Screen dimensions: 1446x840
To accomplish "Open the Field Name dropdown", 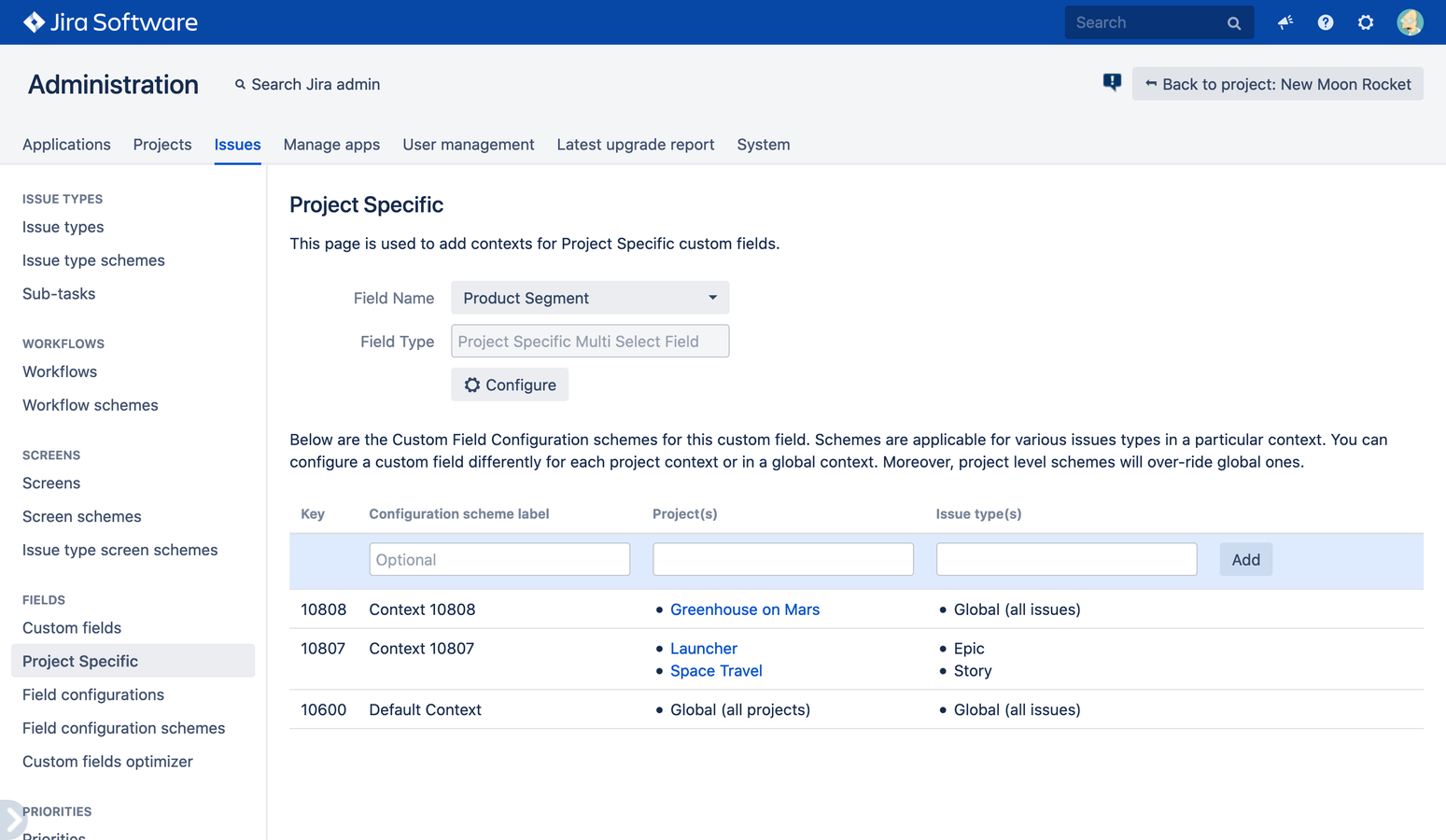I will (590, 298).
